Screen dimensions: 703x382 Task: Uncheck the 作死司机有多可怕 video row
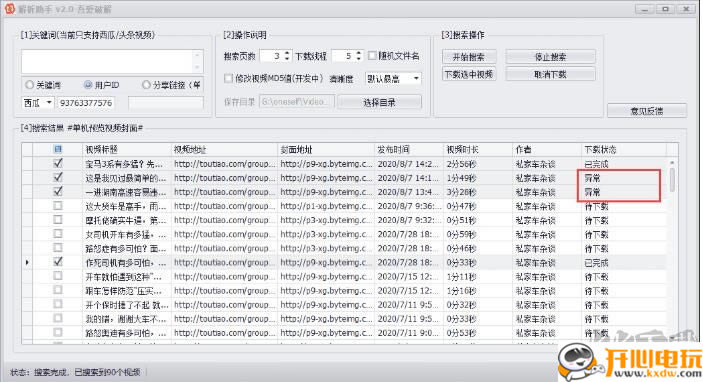(x=58, y=262)
